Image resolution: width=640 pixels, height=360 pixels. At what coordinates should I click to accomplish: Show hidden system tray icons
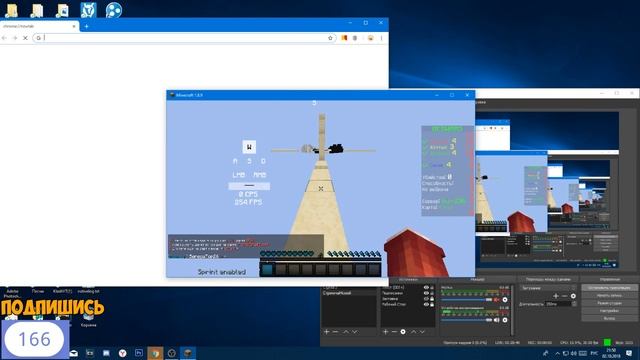557,353
